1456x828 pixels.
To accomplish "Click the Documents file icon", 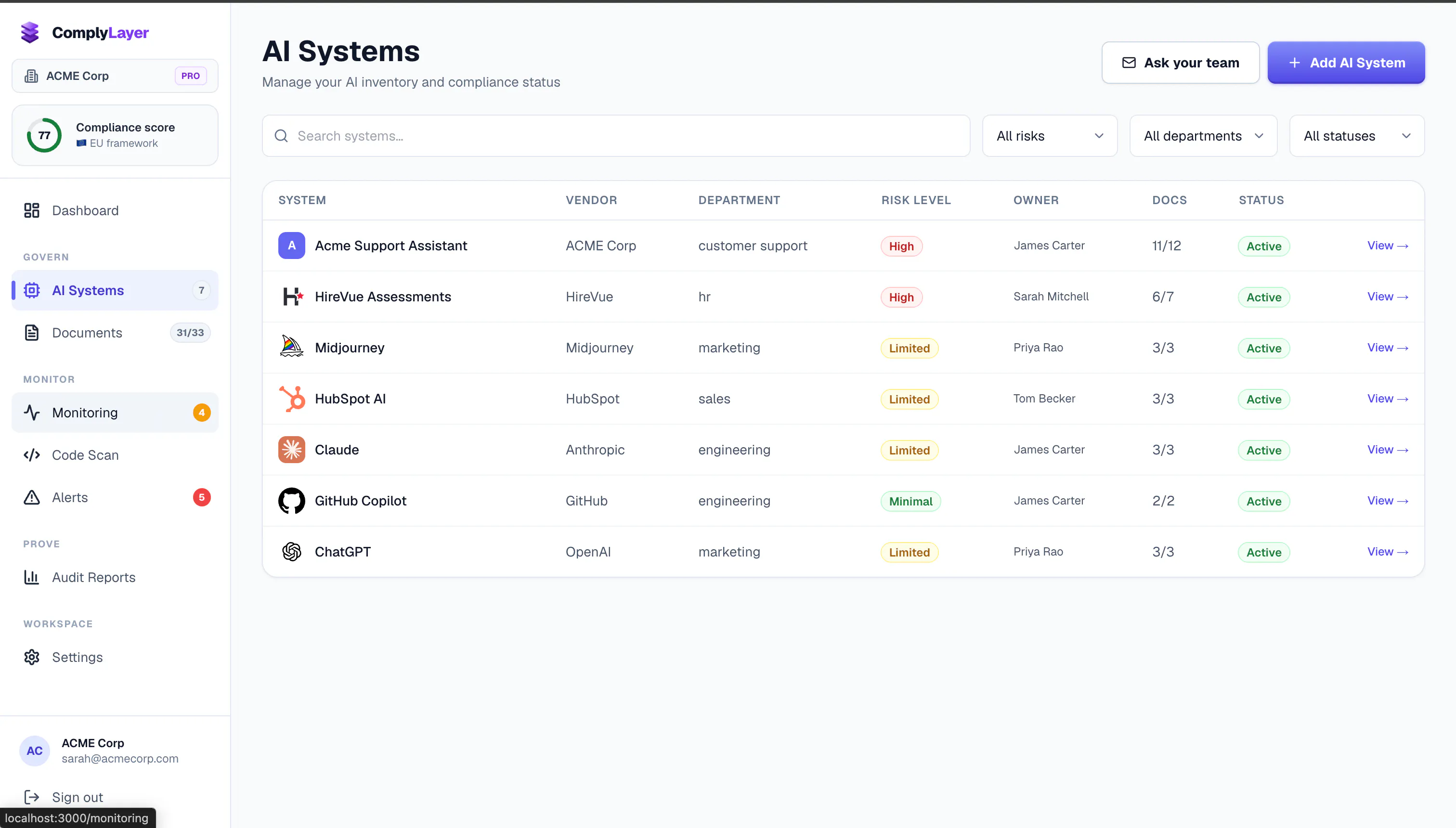I will coord(32,333).
